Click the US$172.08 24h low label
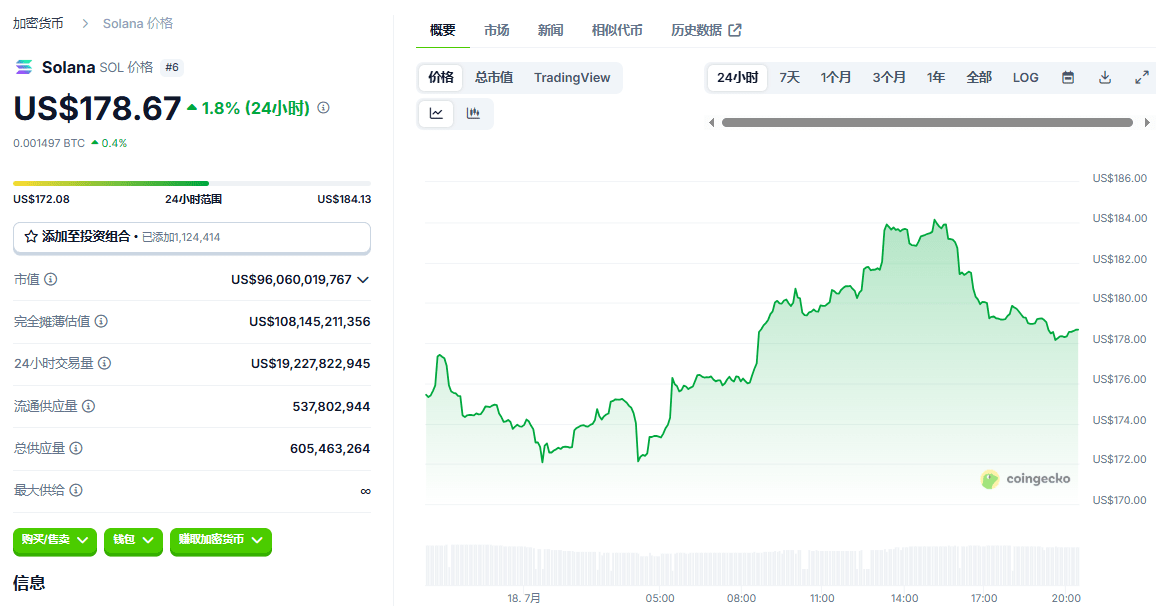This screenshot has width=1161, height=606. pyautogui.click(x=41, y=199)
